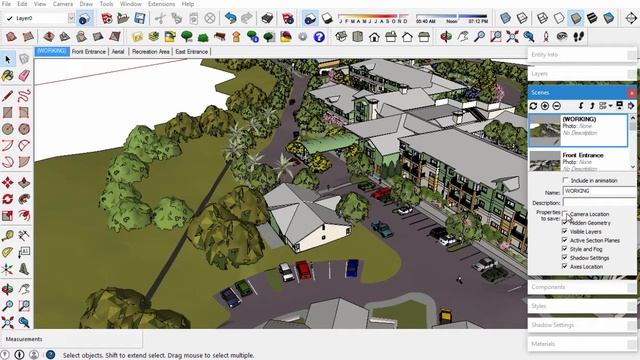Open the Extensions menu
The image size is (640, 360).
(161, 4)
